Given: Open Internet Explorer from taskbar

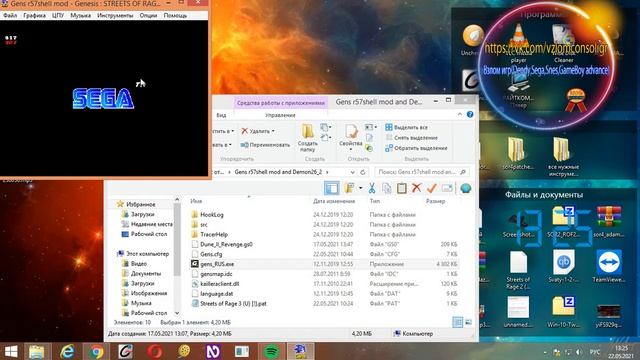Looking at the screenshot, I should click(67, 351).
